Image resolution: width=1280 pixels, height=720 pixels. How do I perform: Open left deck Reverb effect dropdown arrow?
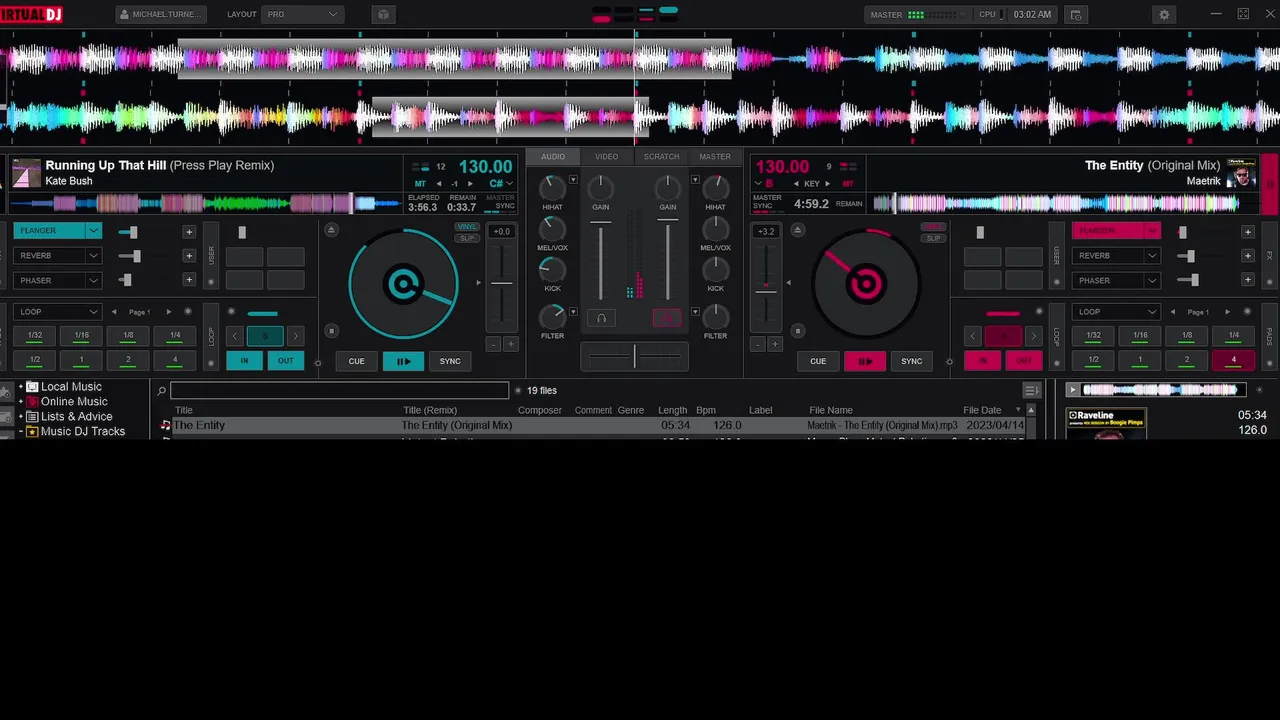tap(93, 256)
